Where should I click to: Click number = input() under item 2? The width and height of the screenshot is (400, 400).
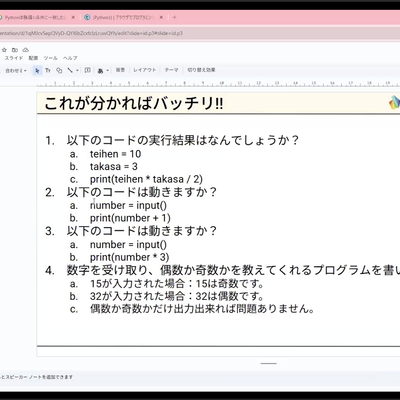pyautogui.click(x=128, y=205)
